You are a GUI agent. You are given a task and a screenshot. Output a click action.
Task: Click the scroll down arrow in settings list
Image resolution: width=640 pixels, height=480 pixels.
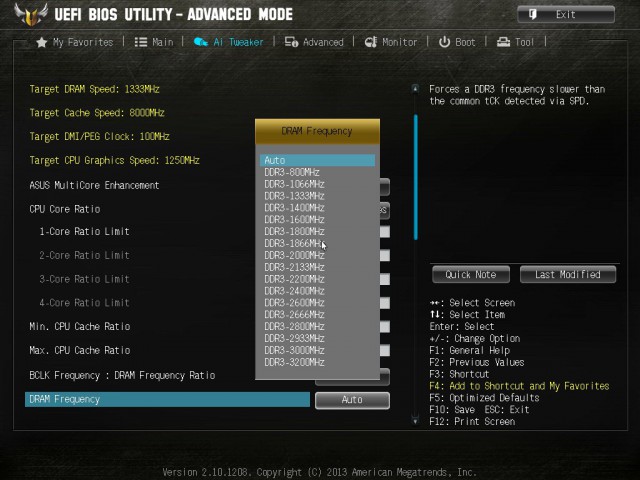click(x=415, y=421)
